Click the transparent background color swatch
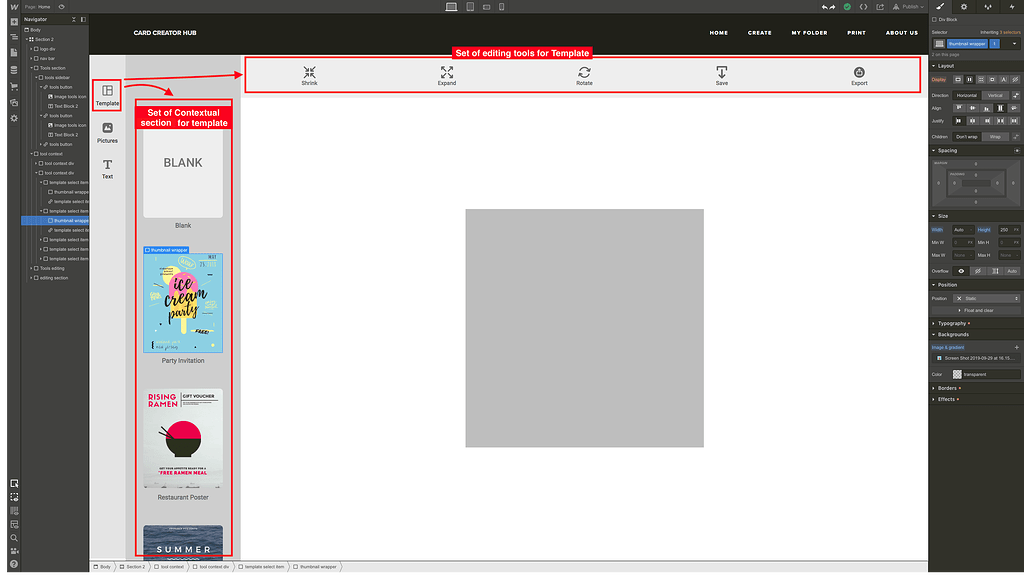Screen dimensions: 1024x580 click(958, 373)
